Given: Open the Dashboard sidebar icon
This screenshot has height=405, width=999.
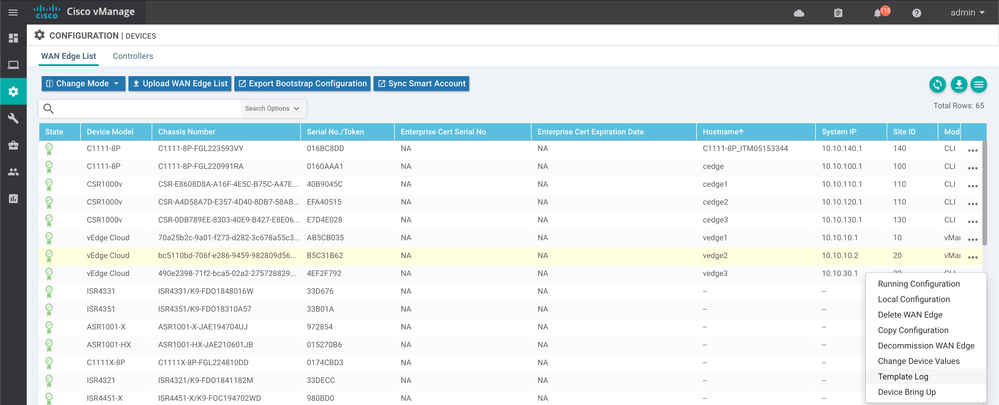Looking at the screenshot, I should click(x=13, y=38).
